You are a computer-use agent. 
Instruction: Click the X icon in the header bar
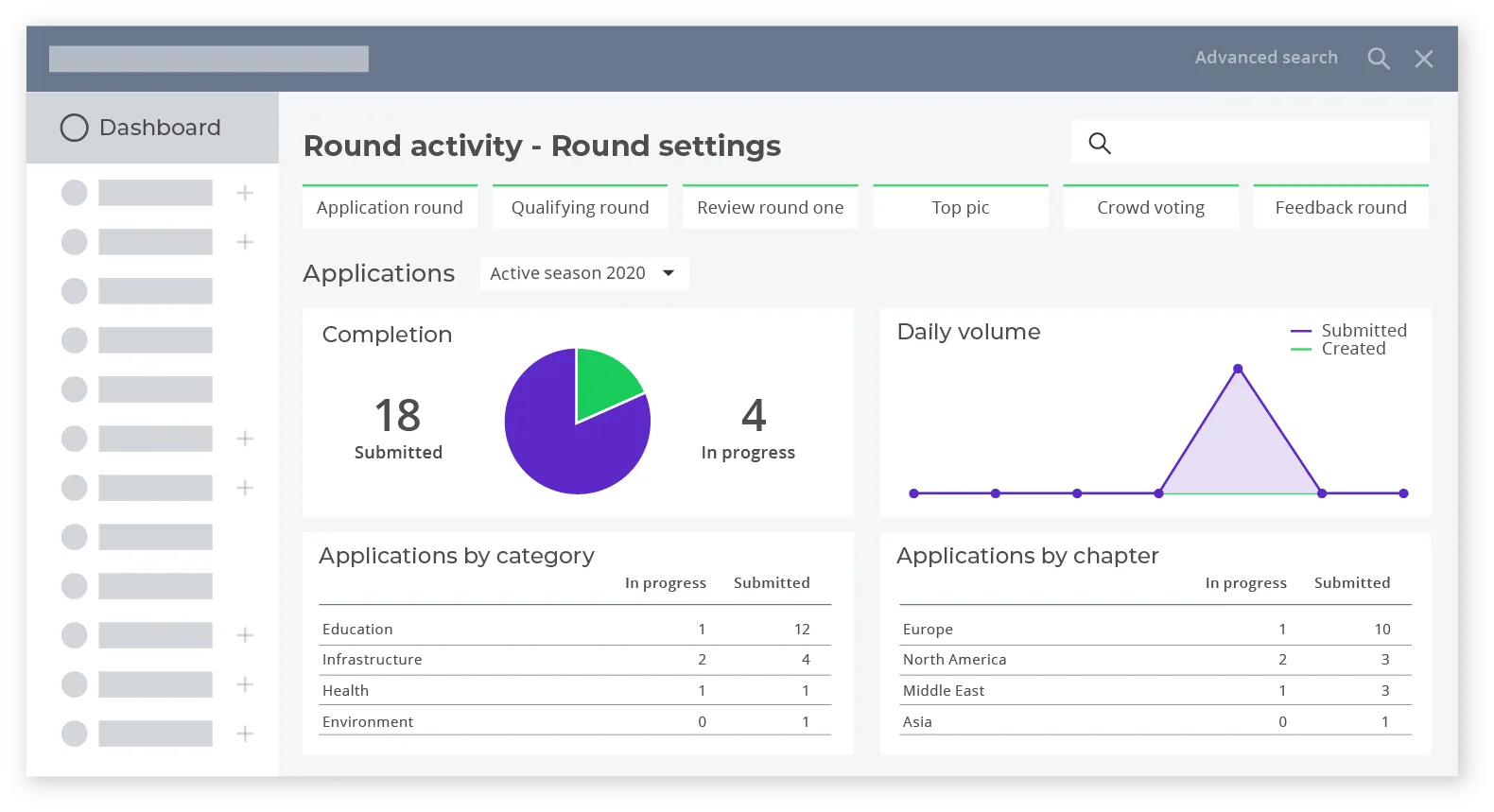[1424, 59]
